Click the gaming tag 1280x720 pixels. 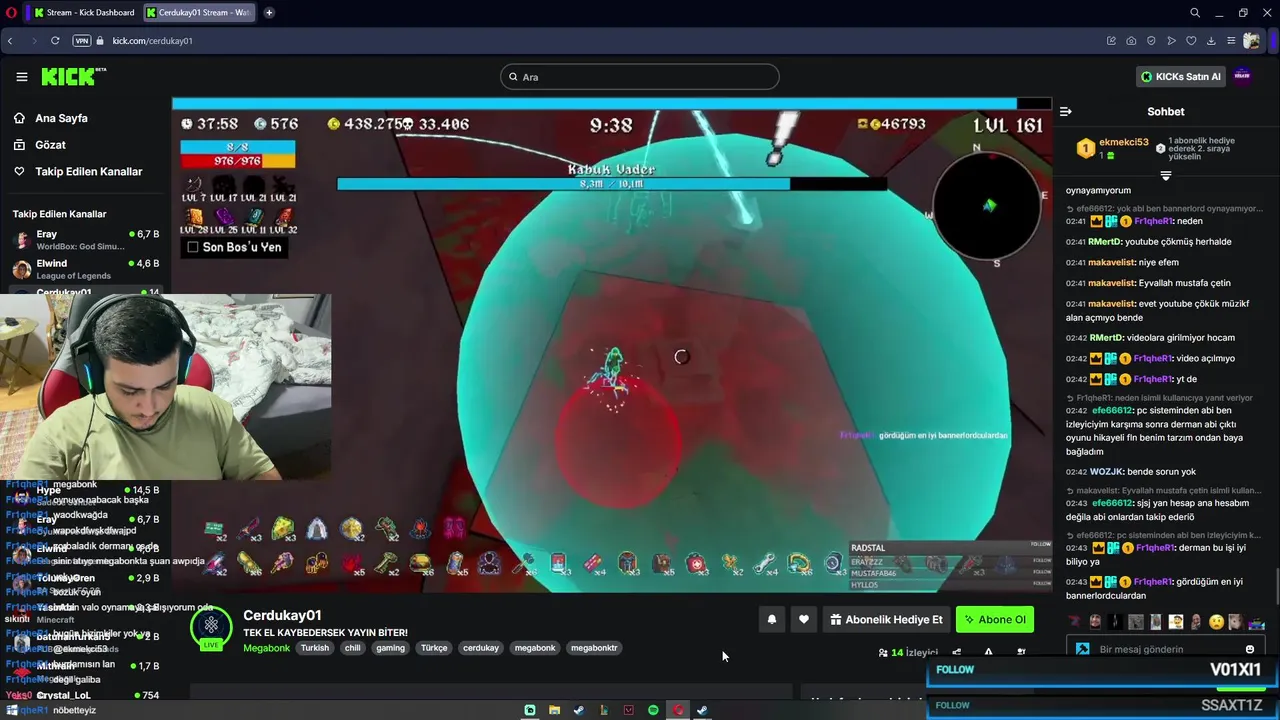pyautogui.click(x=390, y=648)
